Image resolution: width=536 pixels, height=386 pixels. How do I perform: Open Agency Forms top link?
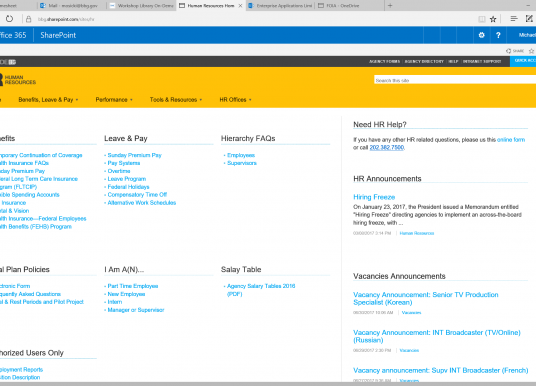coord(385,62)
